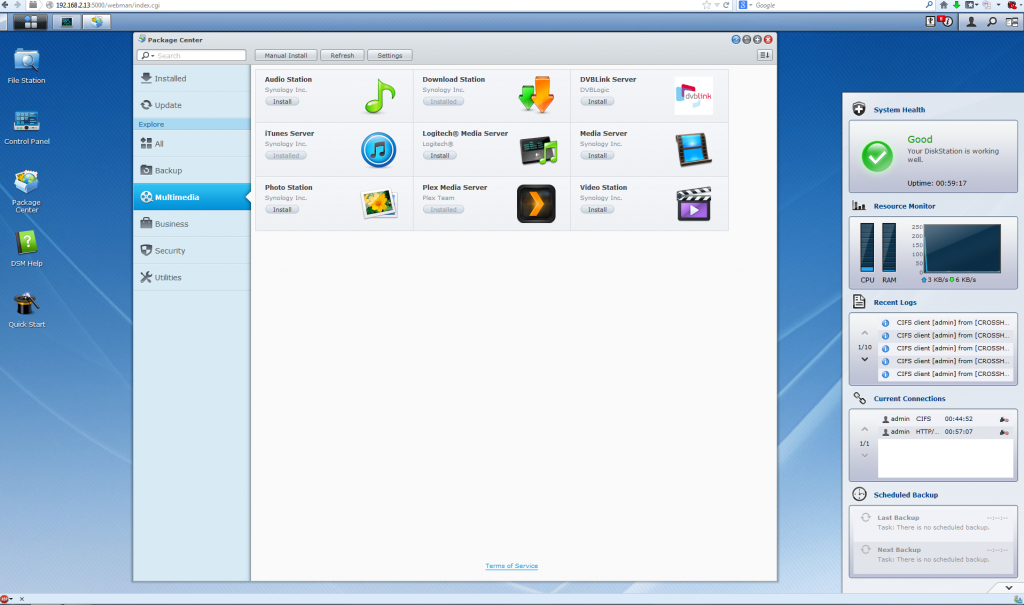This screenshot has width=1024, height=605.
Task: Open the browser home page icon
Action: pos(944,5)
